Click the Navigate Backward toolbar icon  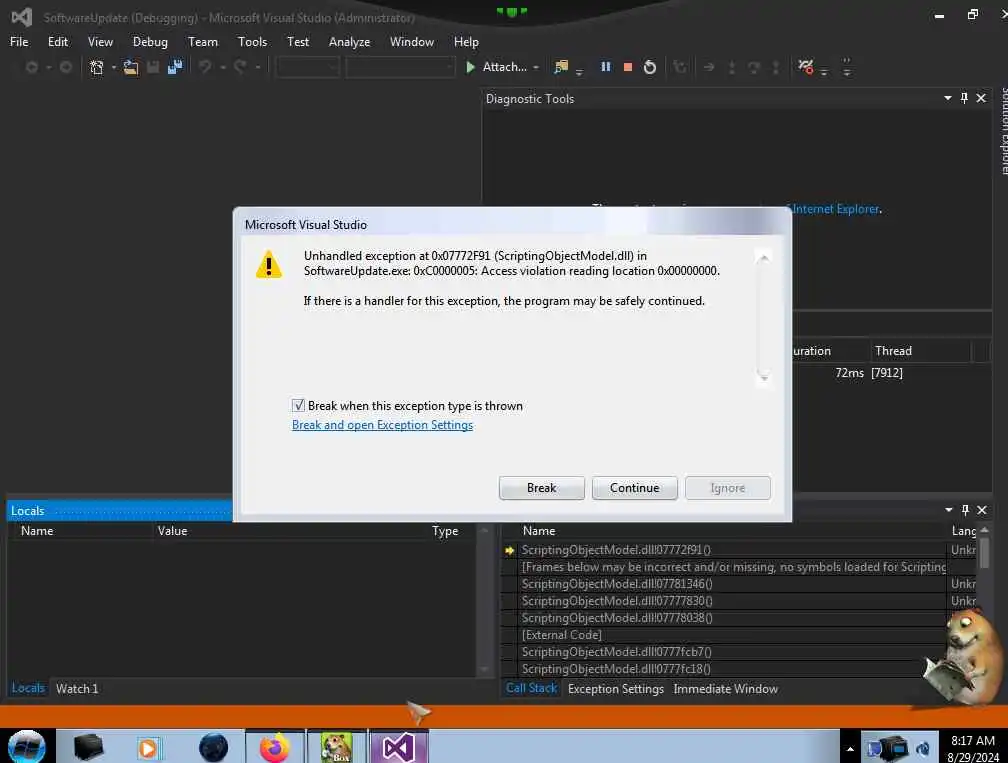(x=31, y=67)
